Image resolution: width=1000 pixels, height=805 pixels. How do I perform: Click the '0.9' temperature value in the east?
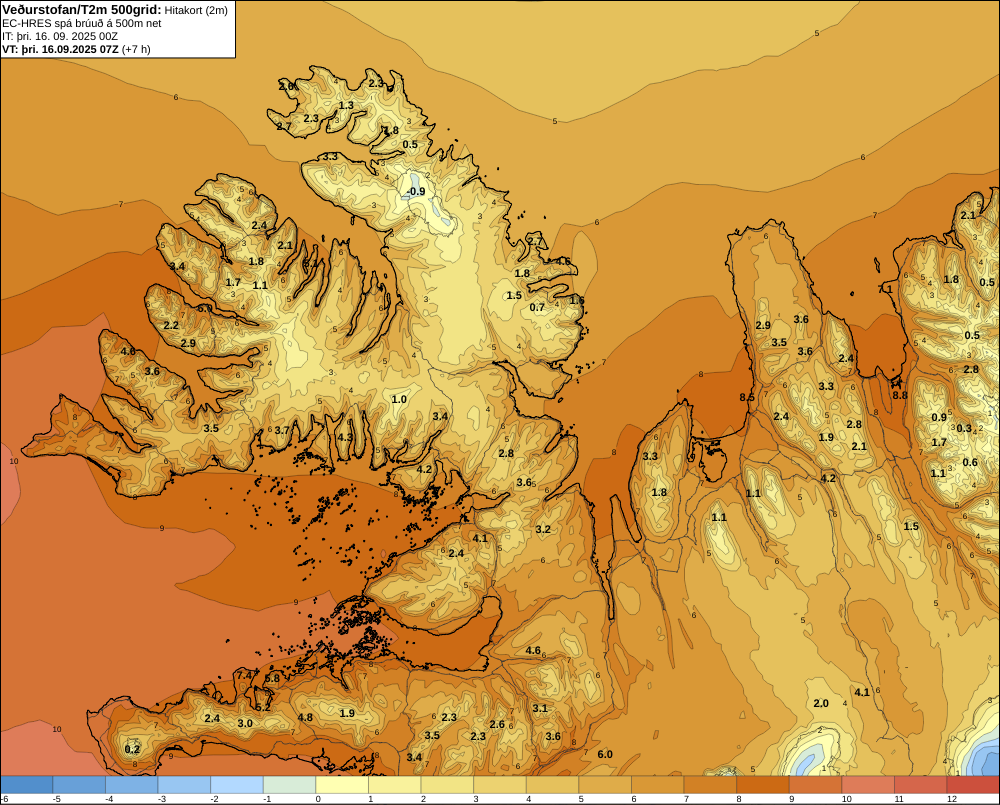[939, 418]
